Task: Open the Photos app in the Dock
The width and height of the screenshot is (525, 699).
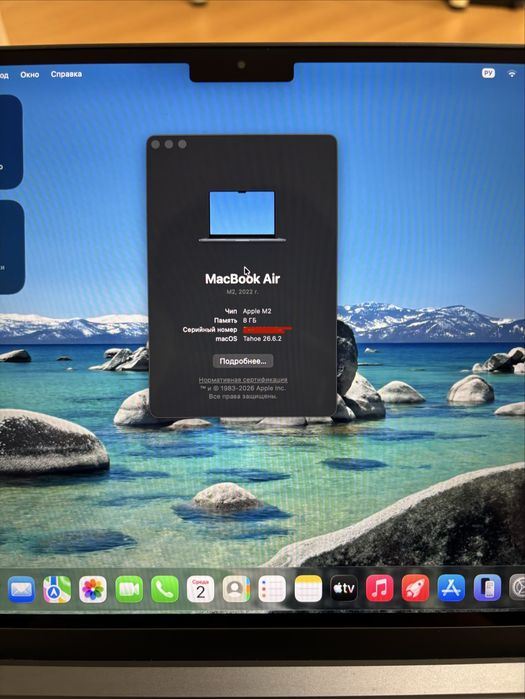Action: (93, 589)
